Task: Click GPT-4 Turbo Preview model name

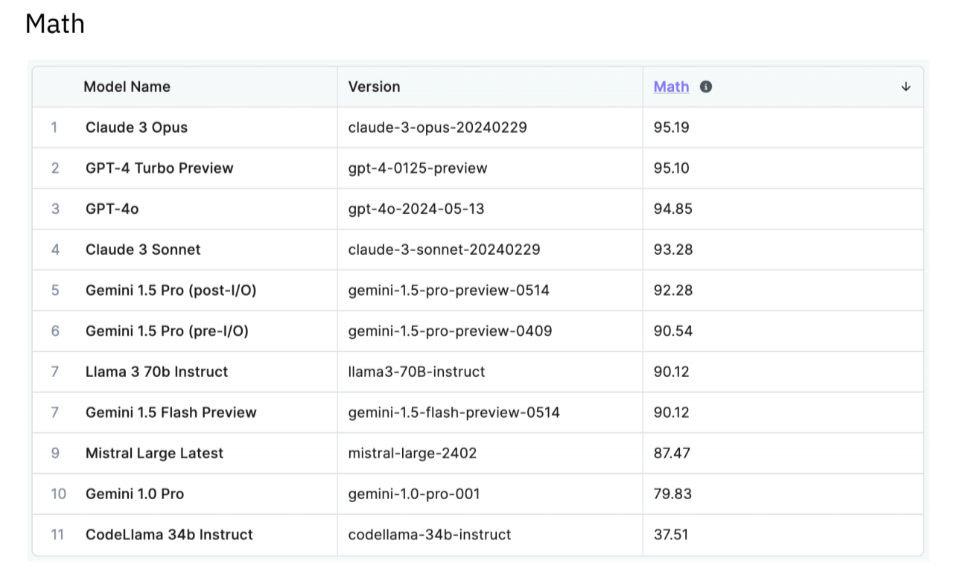Action: click(159, 168)
